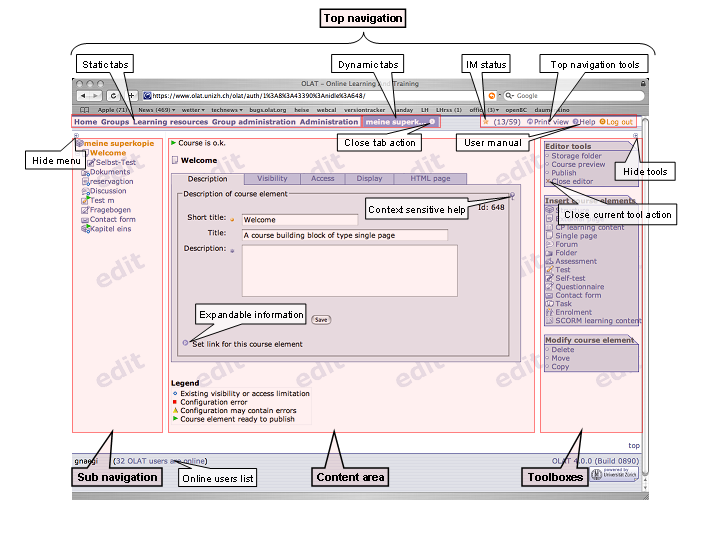Insert a SCORM learning content element
The image size is (720, 540).
[598, 321]
